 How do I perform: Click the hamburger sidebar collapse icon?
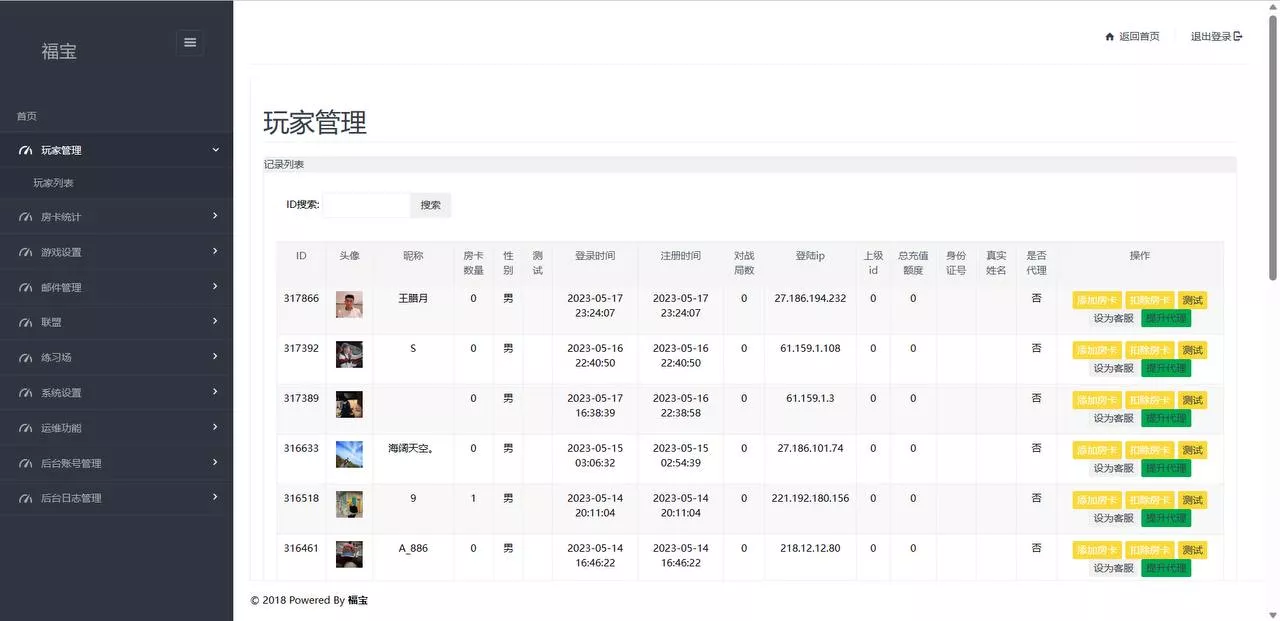click(190, 42)
